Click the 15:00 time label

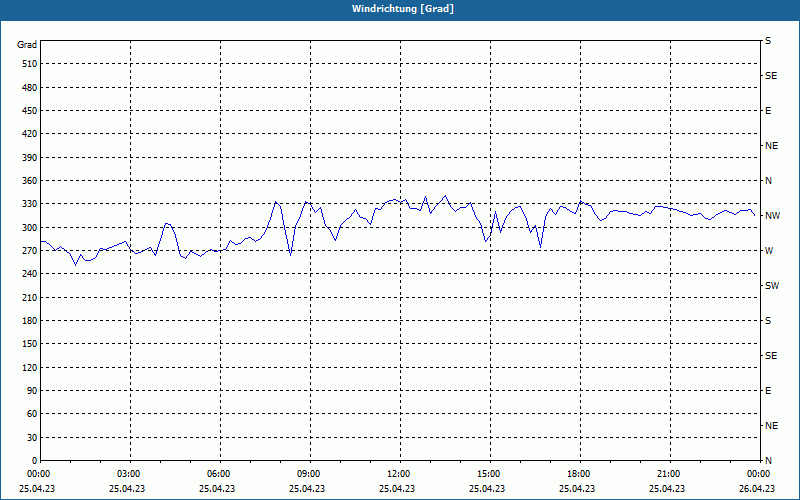click(x=489, y=474)
